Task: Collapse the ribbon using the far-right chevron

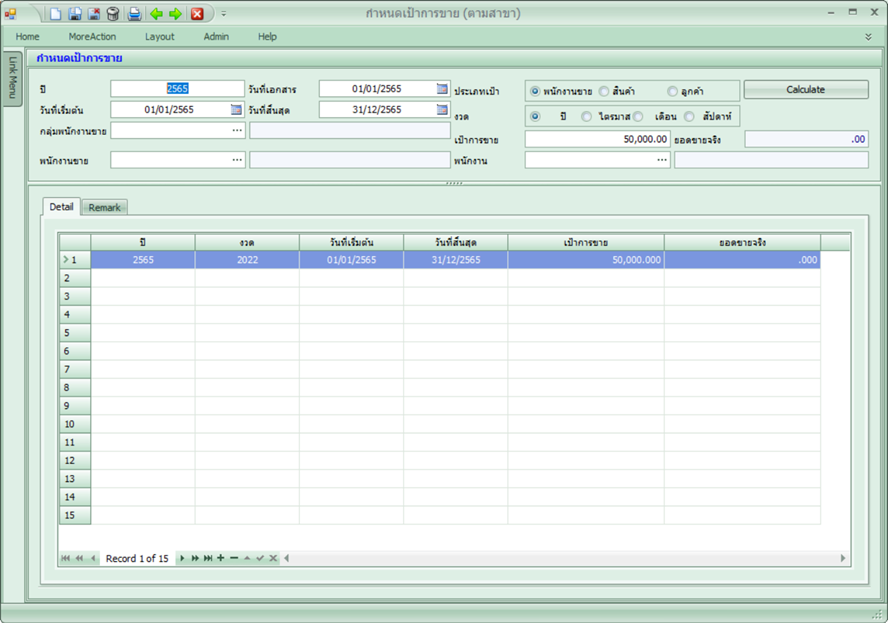Action: pyautogui.click(x=866, y=36)
